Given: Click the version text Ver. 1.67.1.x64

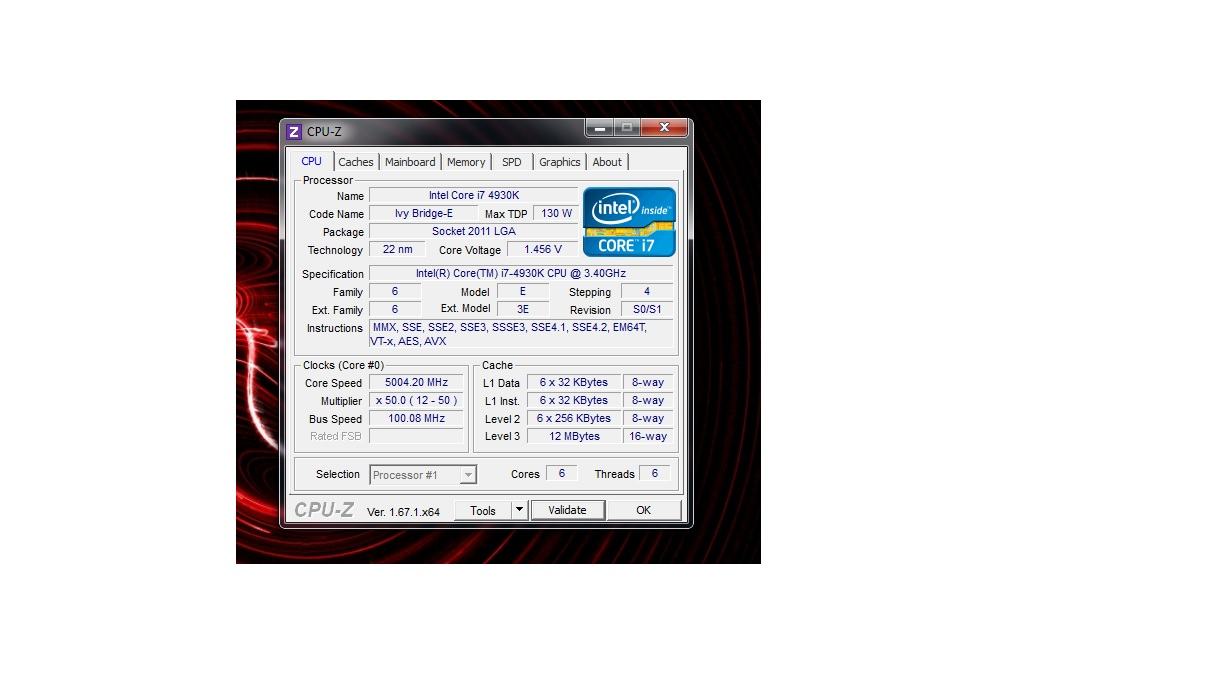Looking at the screenshot, I should tap(403, 512).
